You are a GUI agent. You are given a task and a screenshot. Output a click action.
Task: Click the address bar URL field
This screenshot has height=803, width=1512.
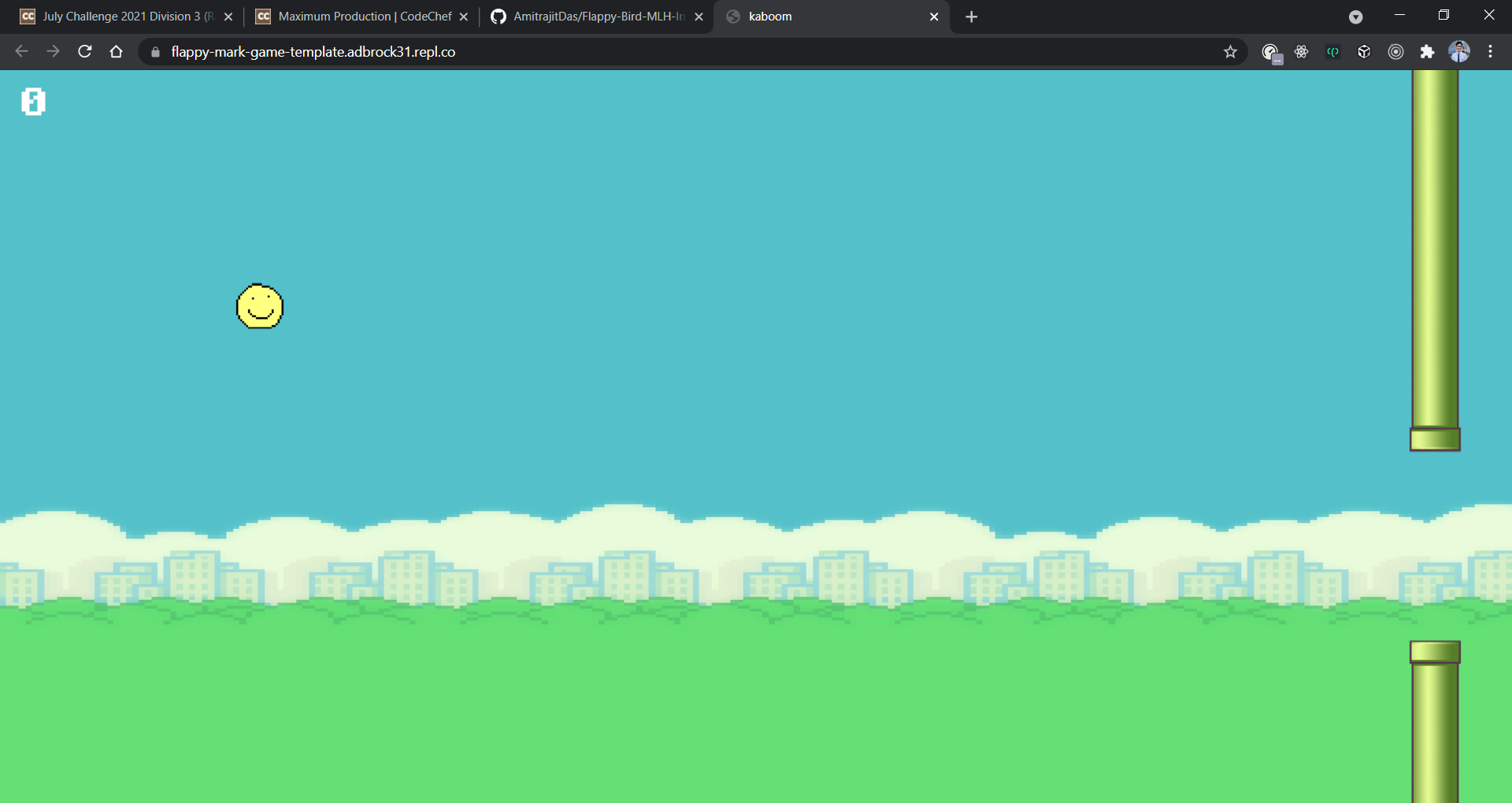685,52
